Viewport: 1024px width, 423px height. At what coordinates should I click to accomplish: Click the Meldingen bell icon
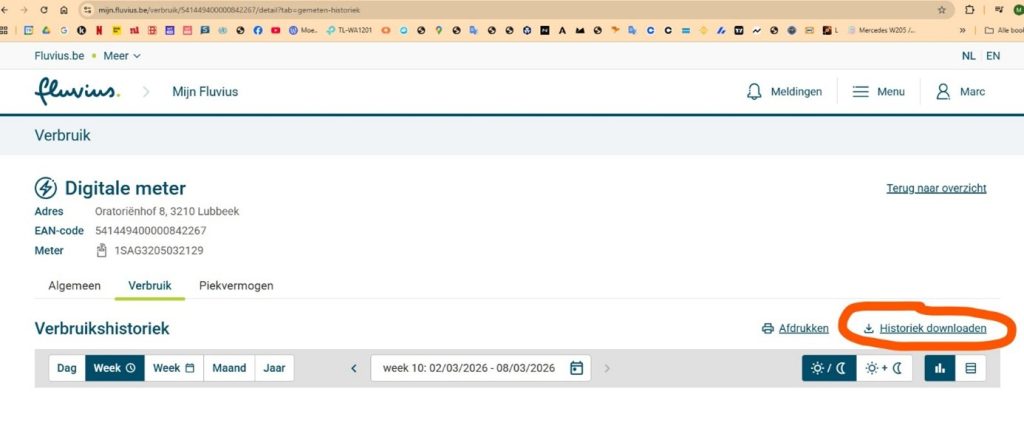755,92
